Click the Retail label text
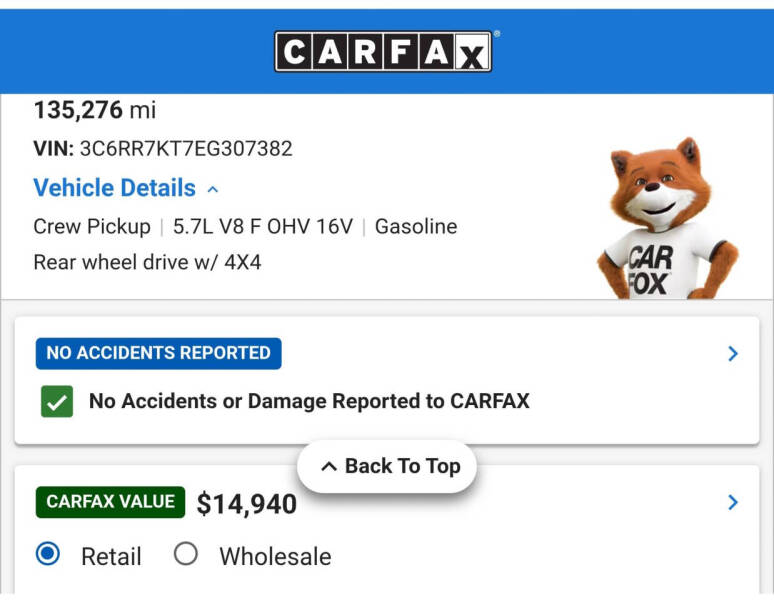Image resolution: width=774 pixels, height=600 pixels. click(111, 557)
